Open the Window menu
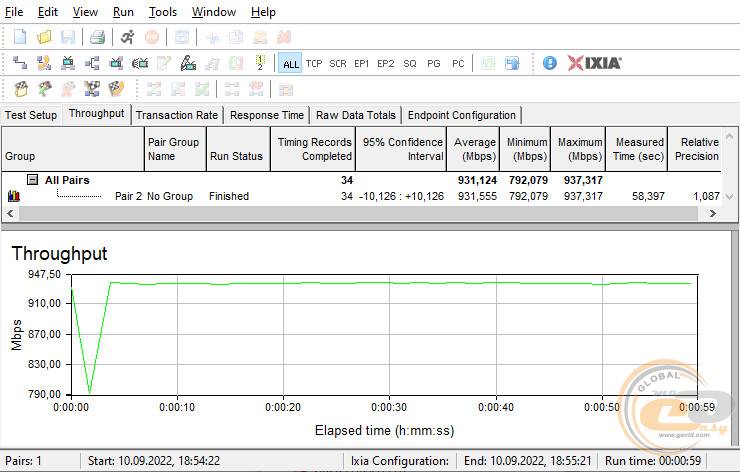Viewport: 740px width, 472px height. click(x=213, y=12)
